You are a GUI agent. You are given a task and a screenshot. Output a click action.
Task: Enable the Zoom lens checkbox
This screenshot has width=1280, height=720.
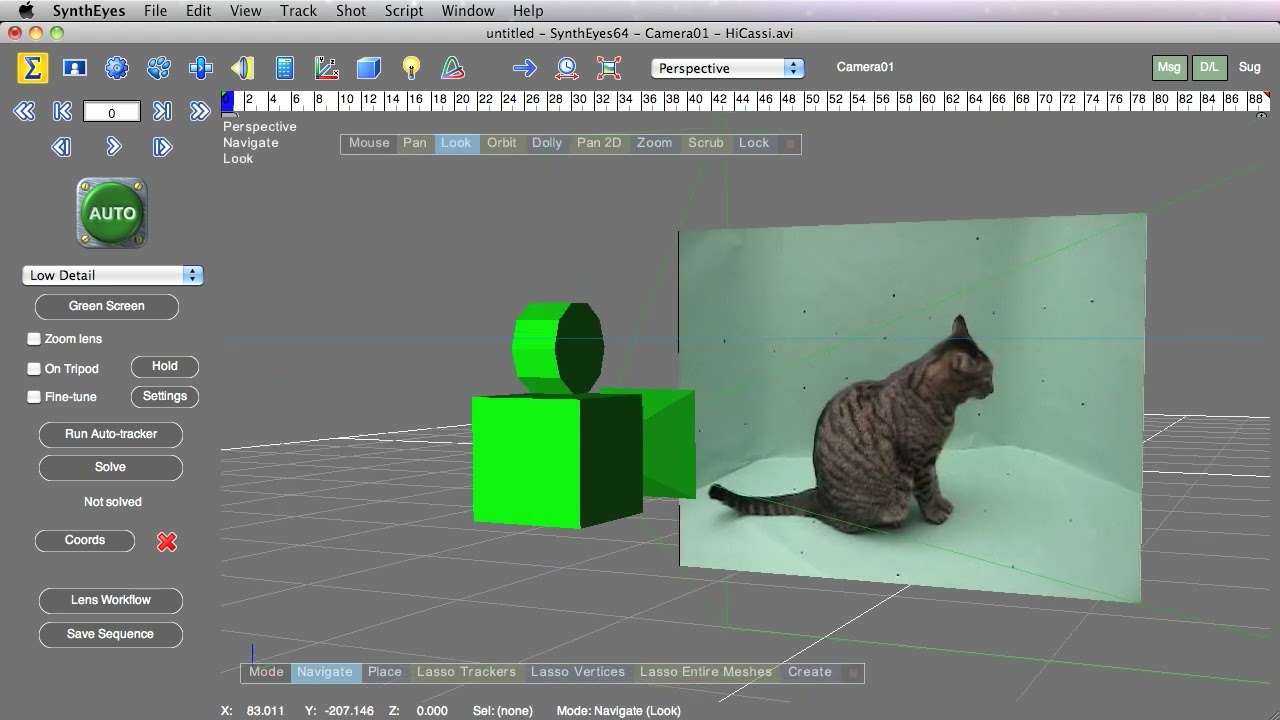click(x=34, y=339)
